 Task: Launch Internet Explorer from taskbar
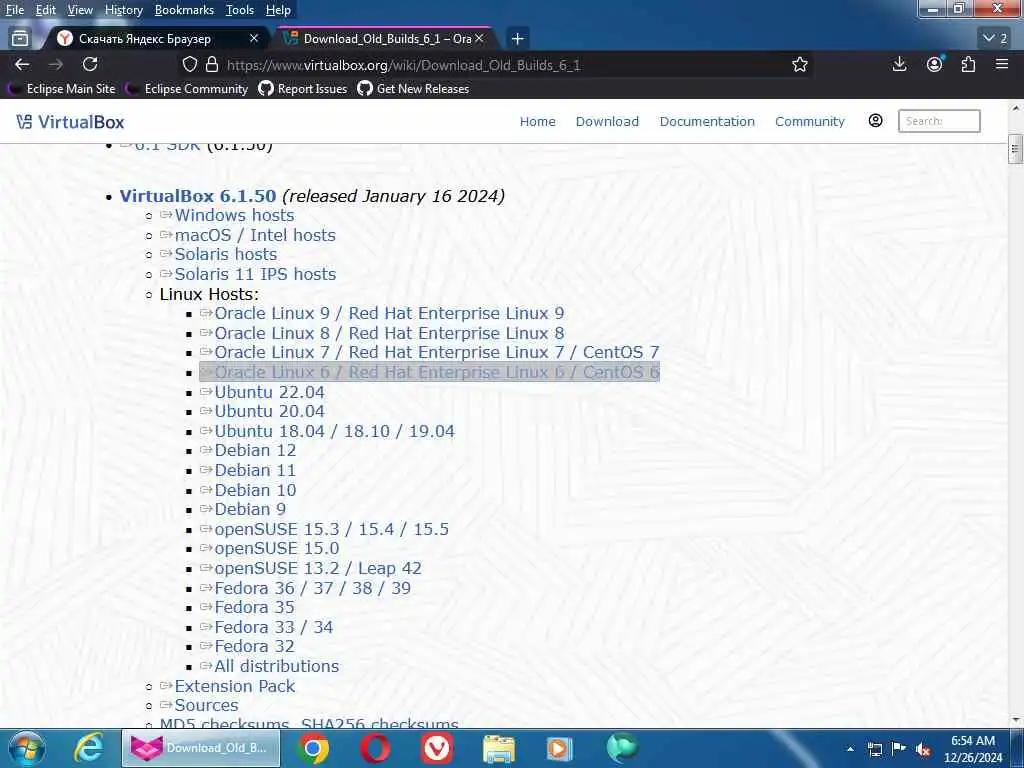pyautogui.click(x=88, y=748)
